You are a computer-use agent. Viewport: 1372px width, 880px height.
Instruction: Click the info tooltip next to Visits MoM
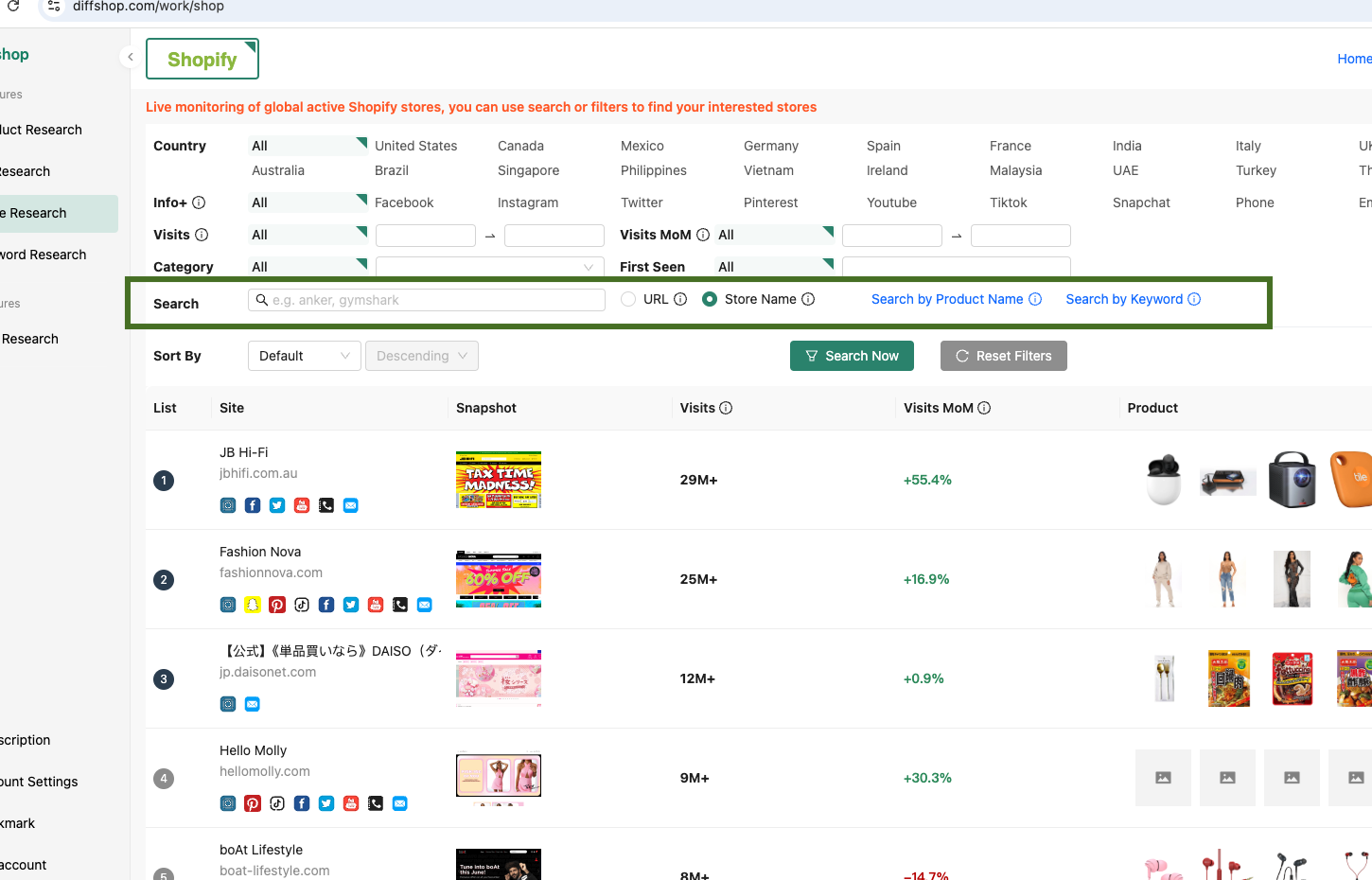click(x=701, y=235)
